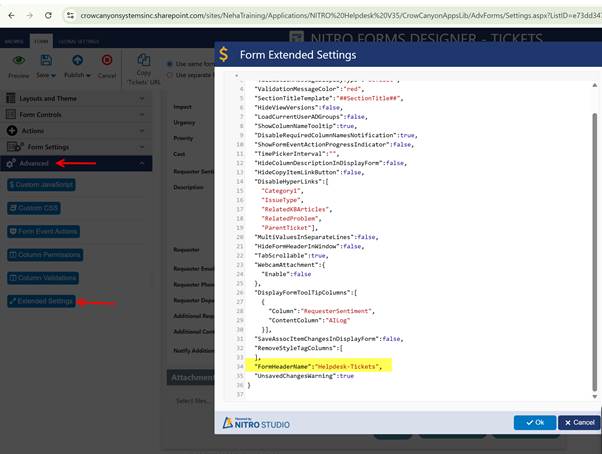The image size is (602, 454).
Task: Click the Publish upload icon
Action: click(x=75, y=62)
